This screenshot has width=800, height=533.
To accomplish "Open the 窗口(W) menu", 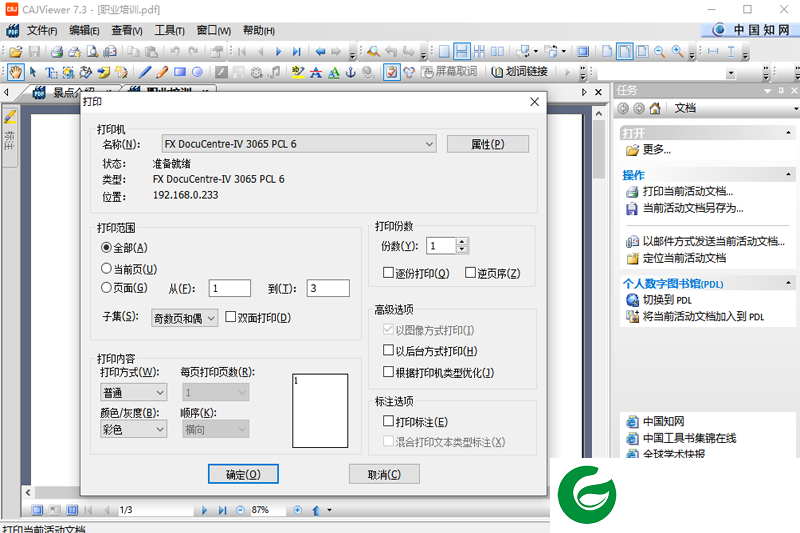I will point(214,31).
